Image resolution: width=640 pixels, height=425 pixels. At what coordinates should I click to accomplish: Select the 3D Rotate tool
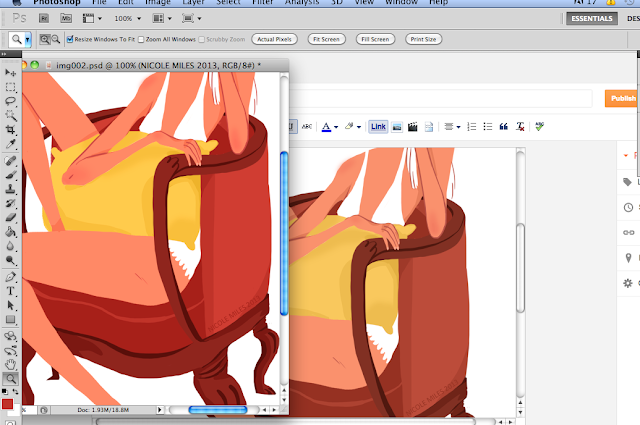[x=10, y=336]
